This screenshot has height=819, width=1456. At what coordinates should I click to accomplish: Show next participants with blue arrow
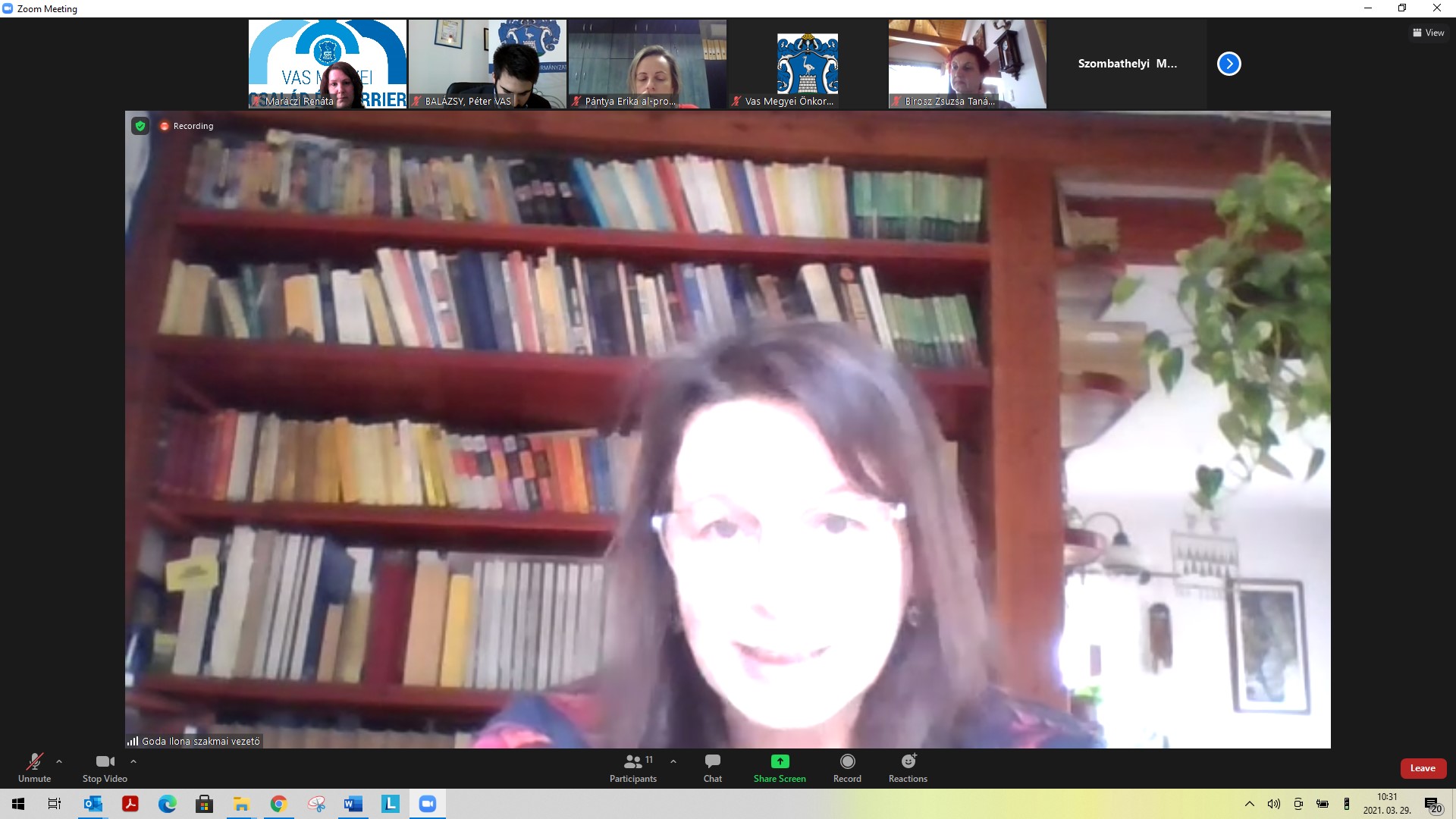point(1228,64)
